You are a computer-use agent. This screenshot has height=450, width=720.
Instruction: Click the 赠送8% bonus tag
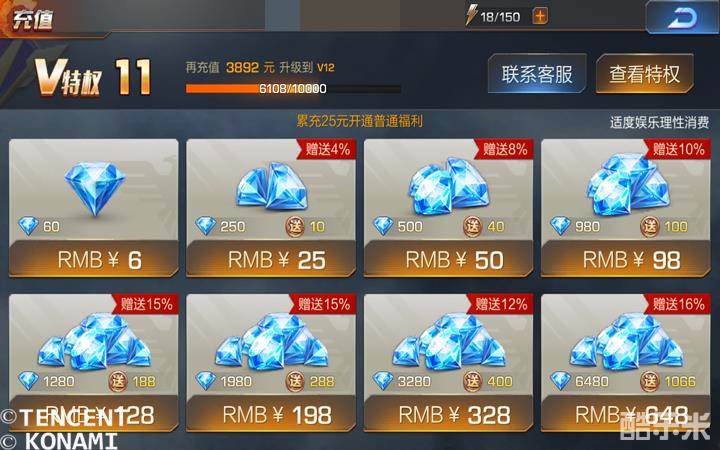(x=504, y=149)
